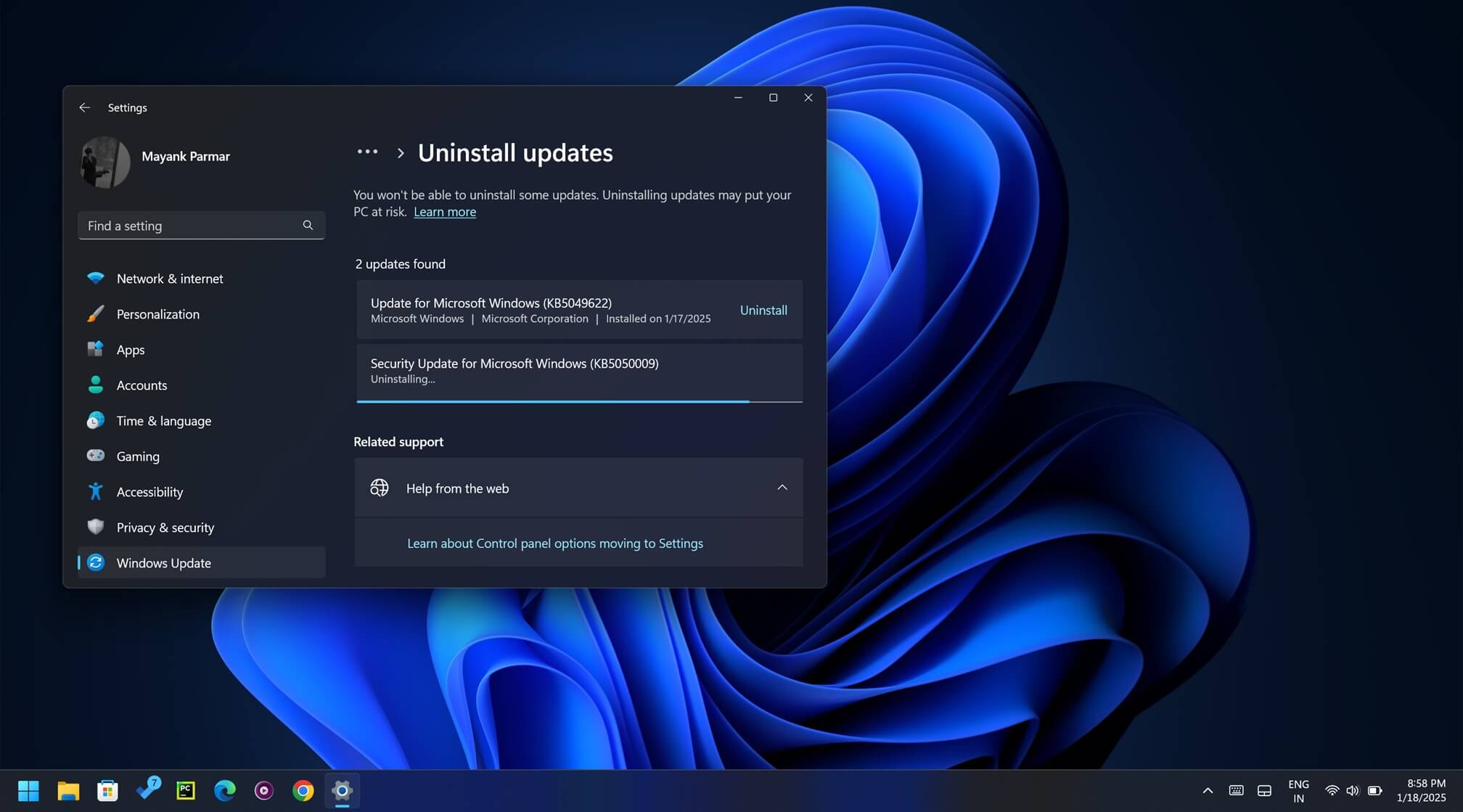
Task: Click the Personalization settings icon
Action: [95, 313]
